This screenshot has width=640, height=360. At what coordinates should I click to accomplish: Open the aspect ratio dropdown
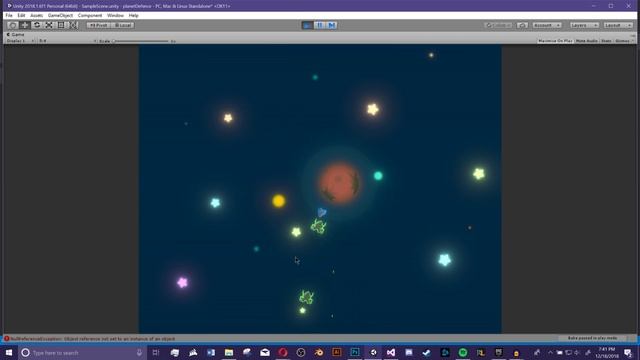click(67, 41)
